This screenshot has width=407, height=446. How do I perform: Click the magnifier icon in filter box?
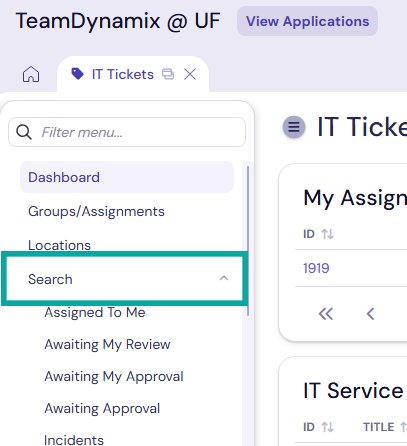pyautogui.click(x=24, y=132)
